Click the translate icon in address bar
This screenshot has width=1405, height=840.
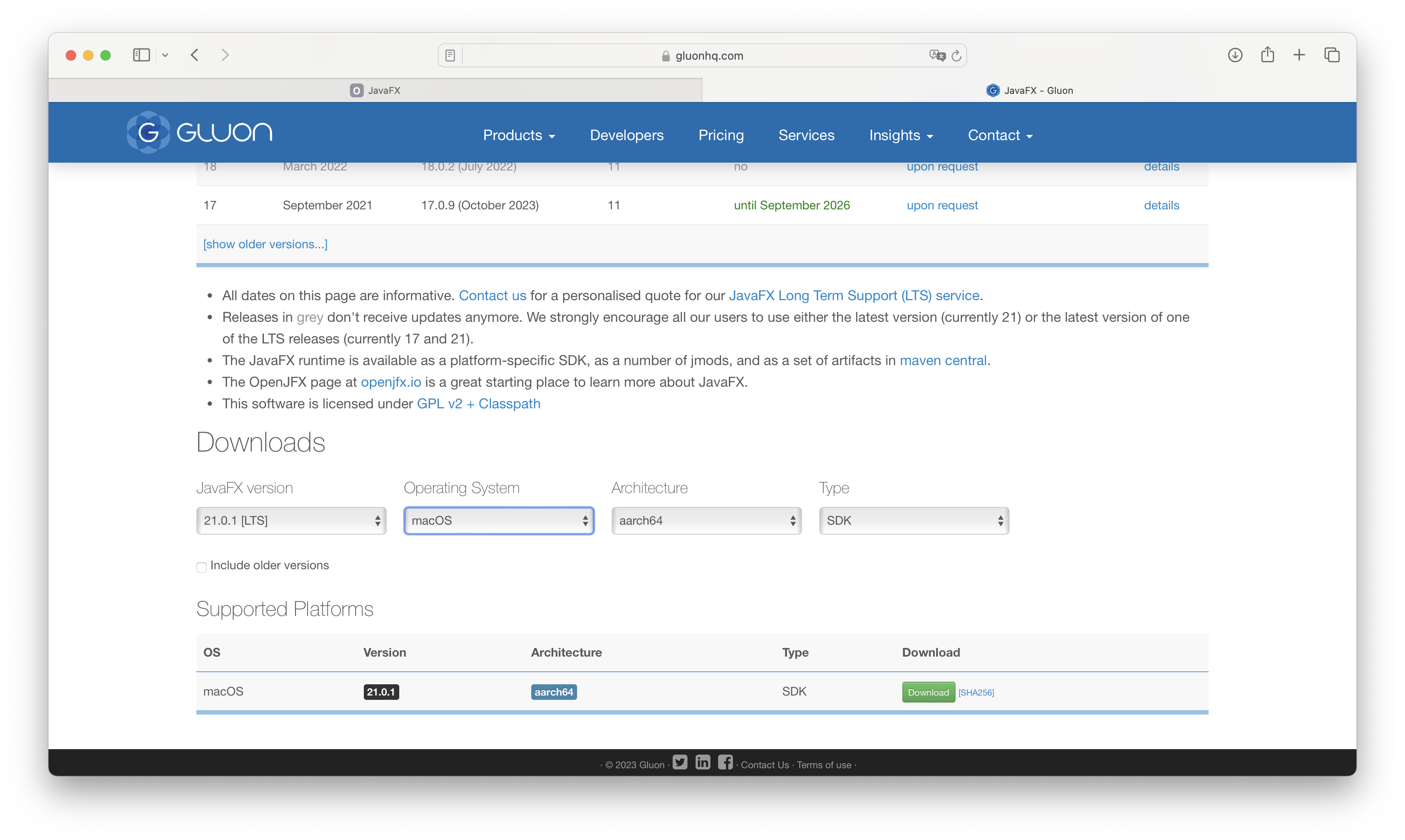[x=937, y=55]
